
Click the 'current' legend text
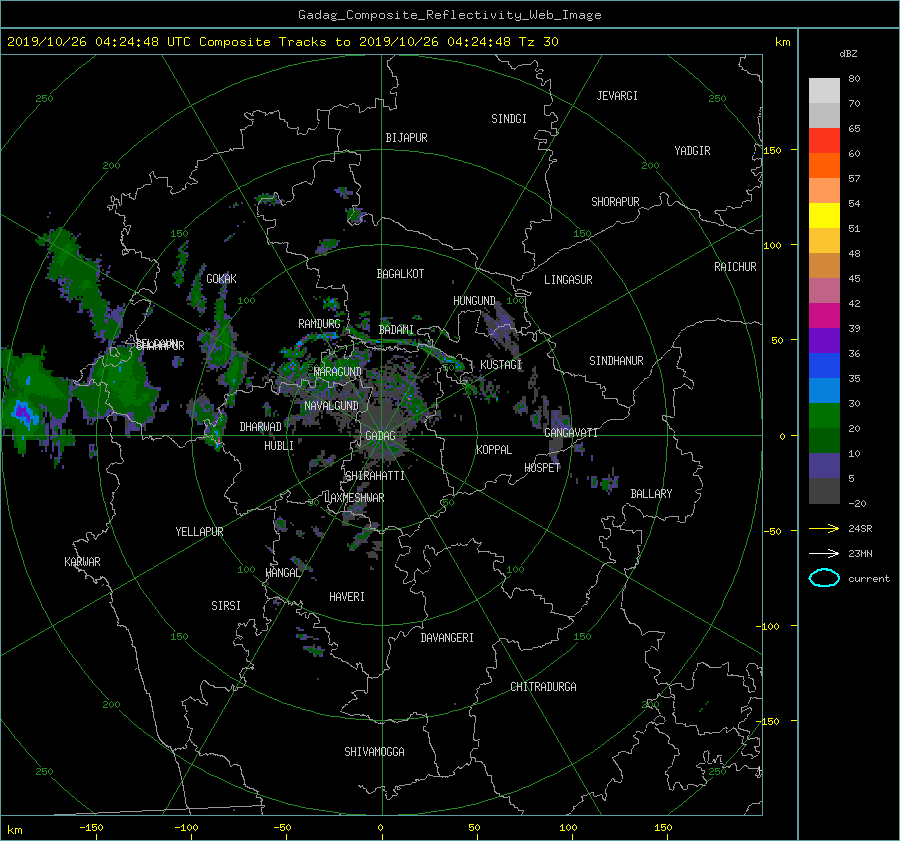coord(868,579)
